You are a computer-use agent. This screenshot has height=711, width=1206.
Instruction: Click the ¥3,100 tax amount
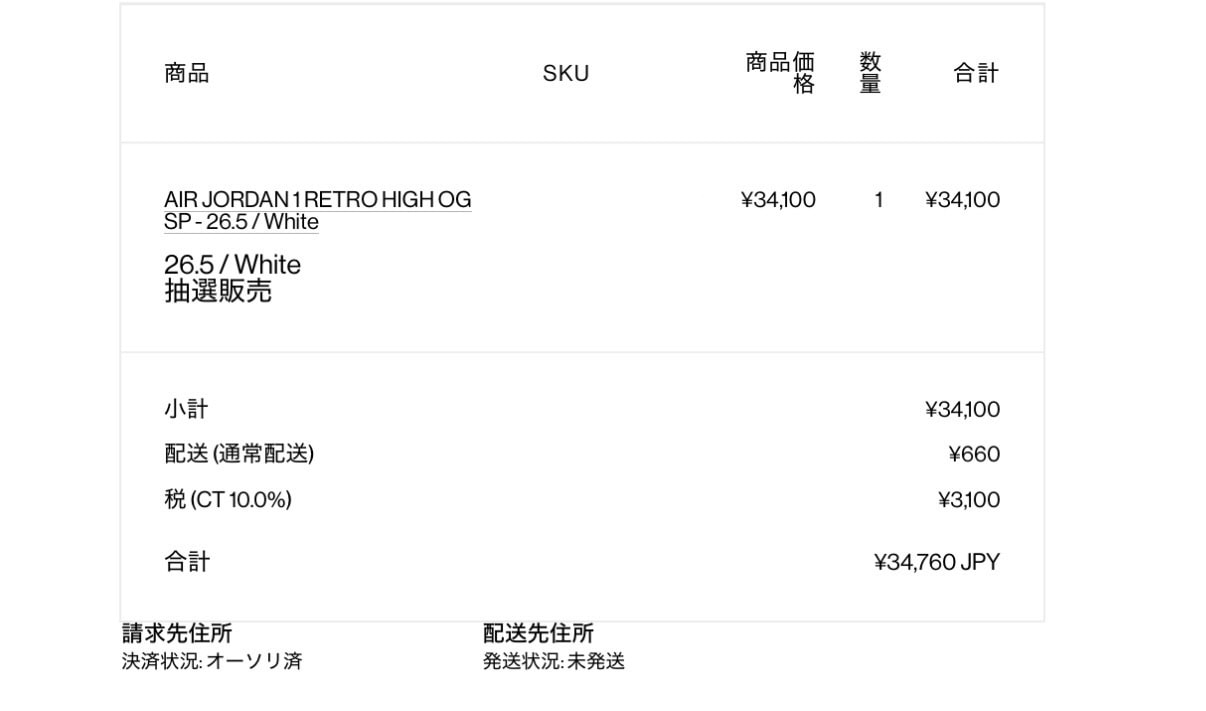tap(968, 499)
